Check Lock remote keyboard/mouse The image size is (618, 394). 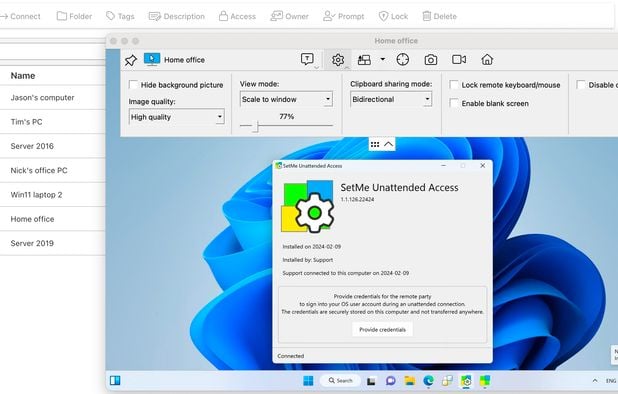click(454, 85)
